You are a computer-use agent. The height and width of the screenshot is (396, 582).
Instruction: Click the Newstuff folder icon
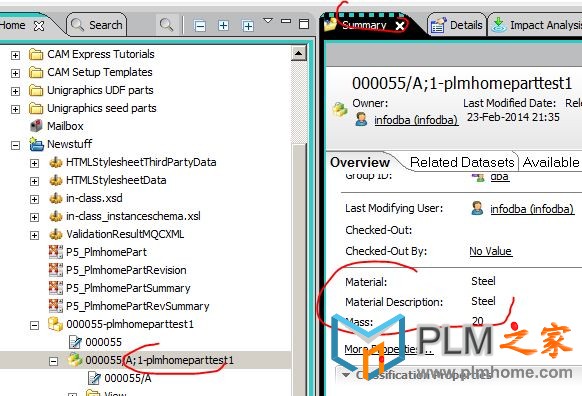[x=36, y=144]
